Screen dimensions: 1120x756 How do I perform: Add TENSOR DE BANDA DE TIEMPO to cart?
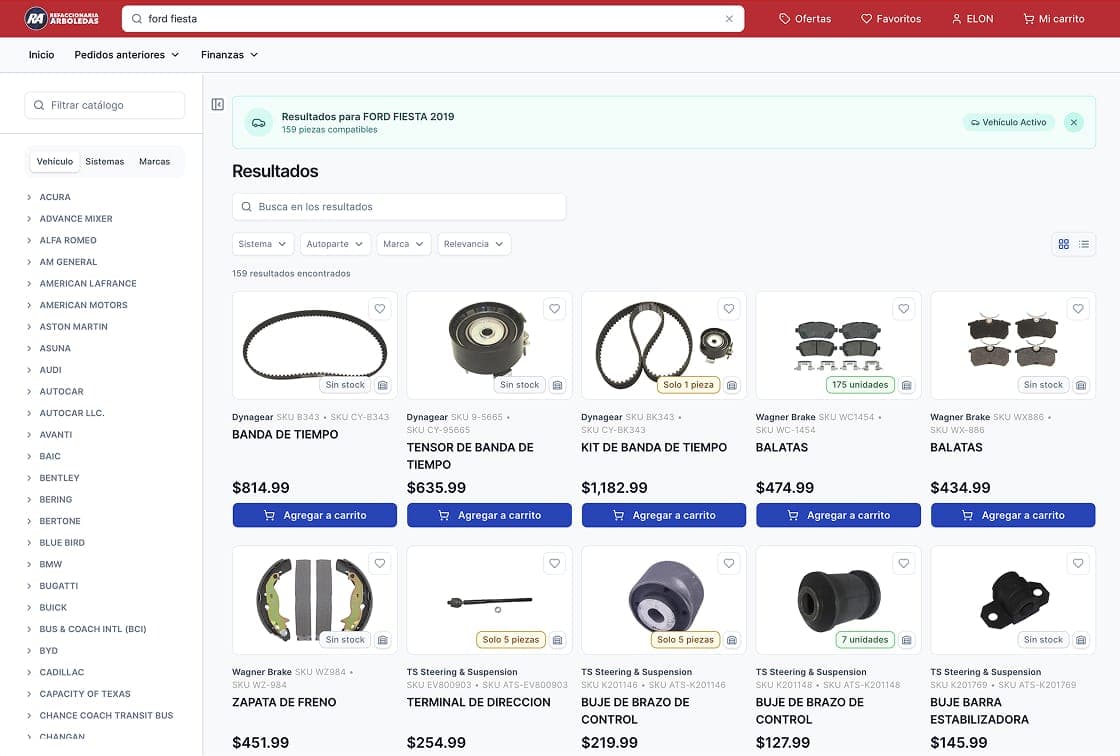pos(489,515)
